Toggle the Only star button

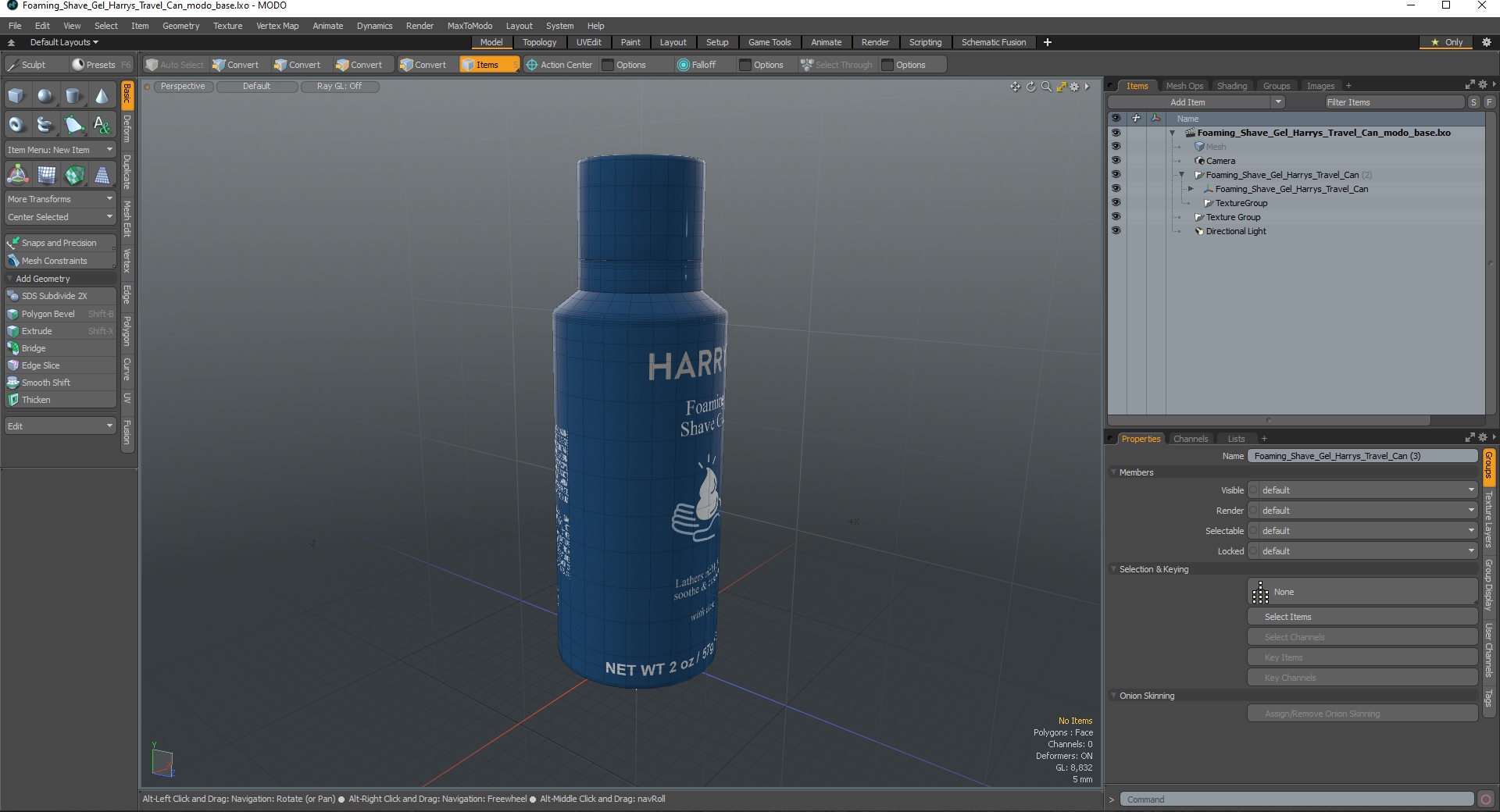1446,42
